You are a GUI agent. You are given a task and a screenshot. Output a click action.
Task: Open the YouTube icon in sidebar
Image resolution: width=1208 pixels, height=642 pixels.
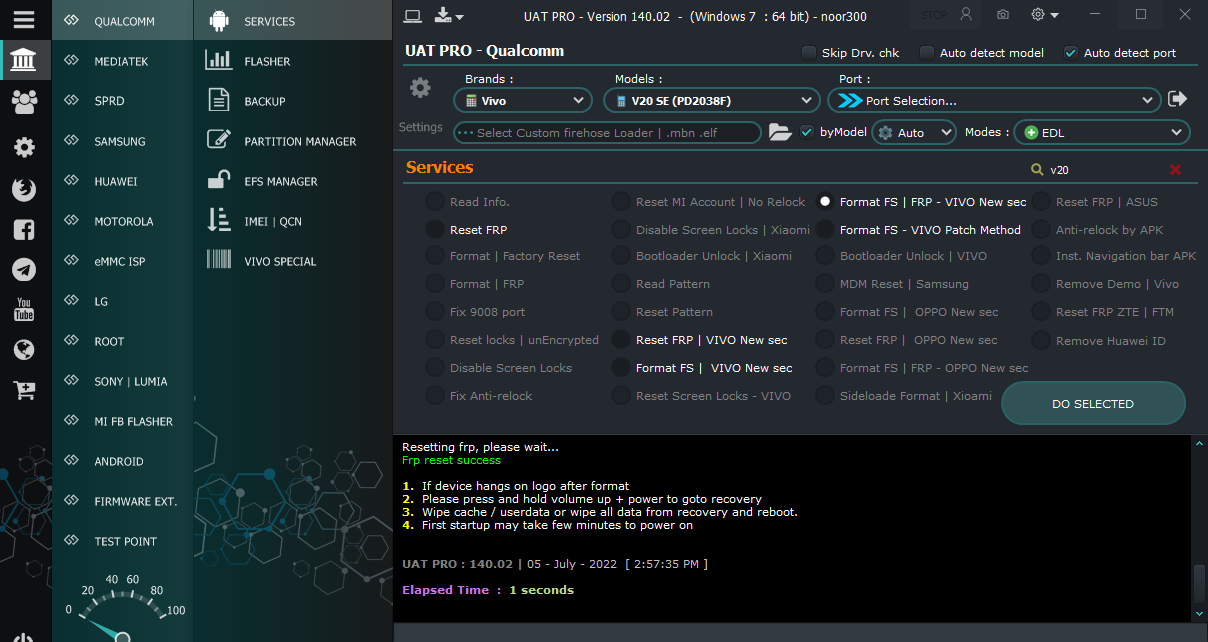(x=24, y=309)
